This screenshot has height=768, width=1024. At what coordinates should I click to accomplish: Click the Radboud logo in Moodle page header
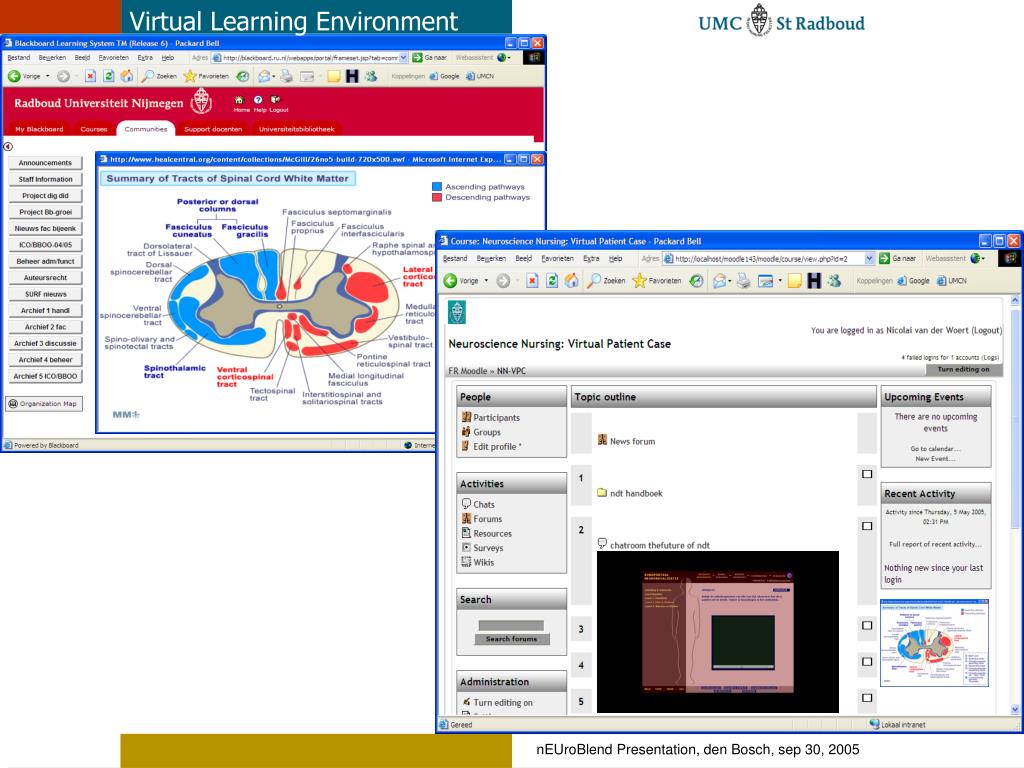pos(457,312)
